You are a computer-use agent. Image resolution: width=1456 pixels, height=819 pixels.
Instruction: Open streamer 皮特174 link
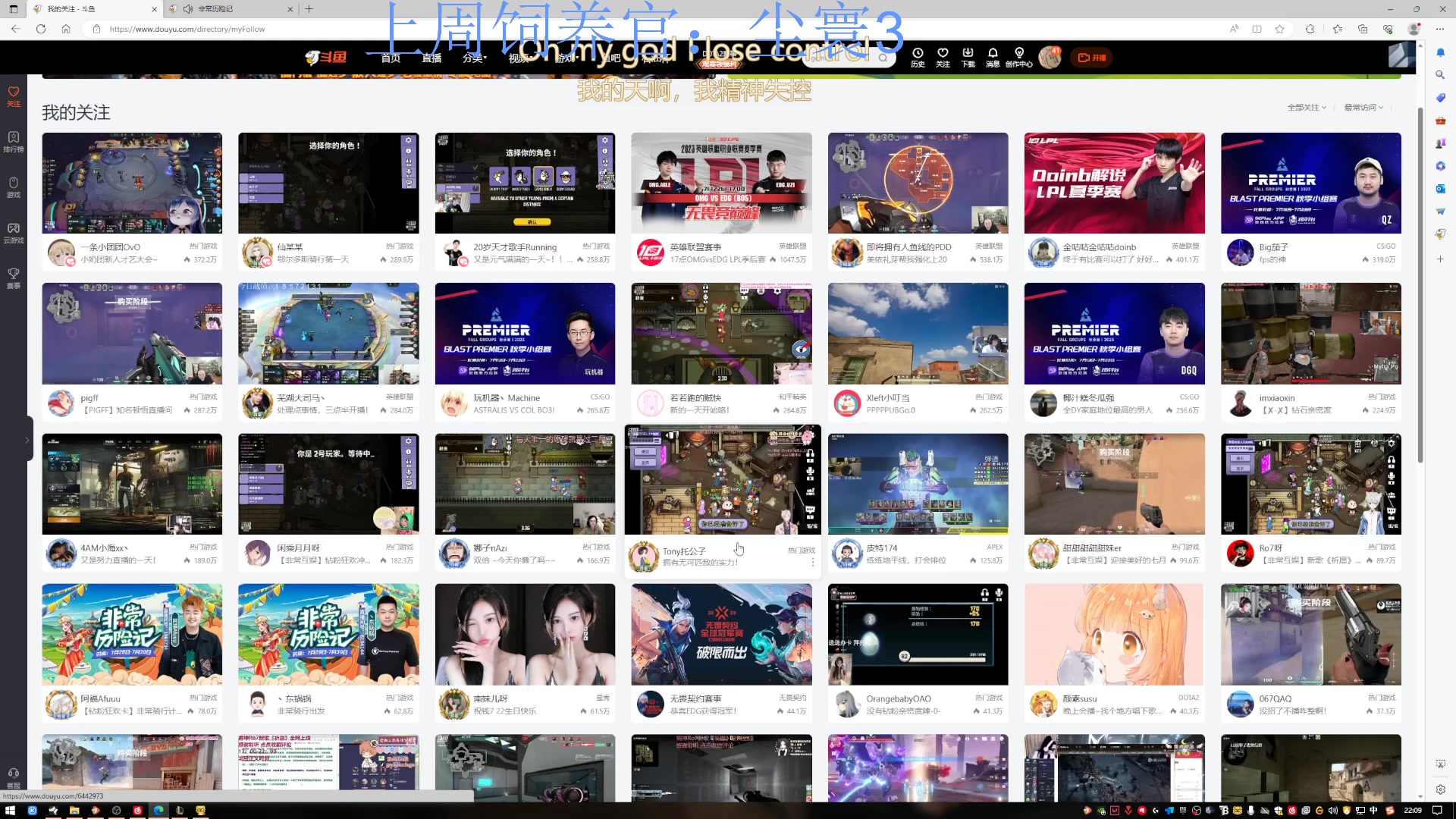[881, 548]
